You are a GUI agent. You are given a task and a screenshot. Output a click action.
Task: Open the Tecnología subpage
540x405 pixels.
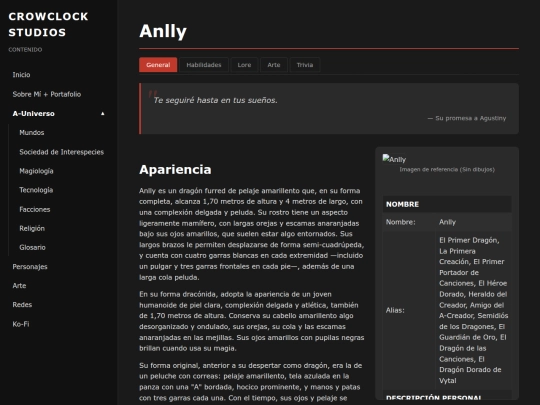coord(36,190)
